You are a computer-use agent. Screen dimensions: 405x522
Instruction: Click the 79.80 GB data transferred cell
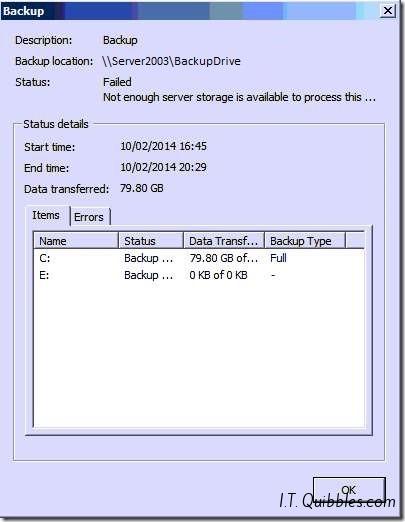(223, 258)
